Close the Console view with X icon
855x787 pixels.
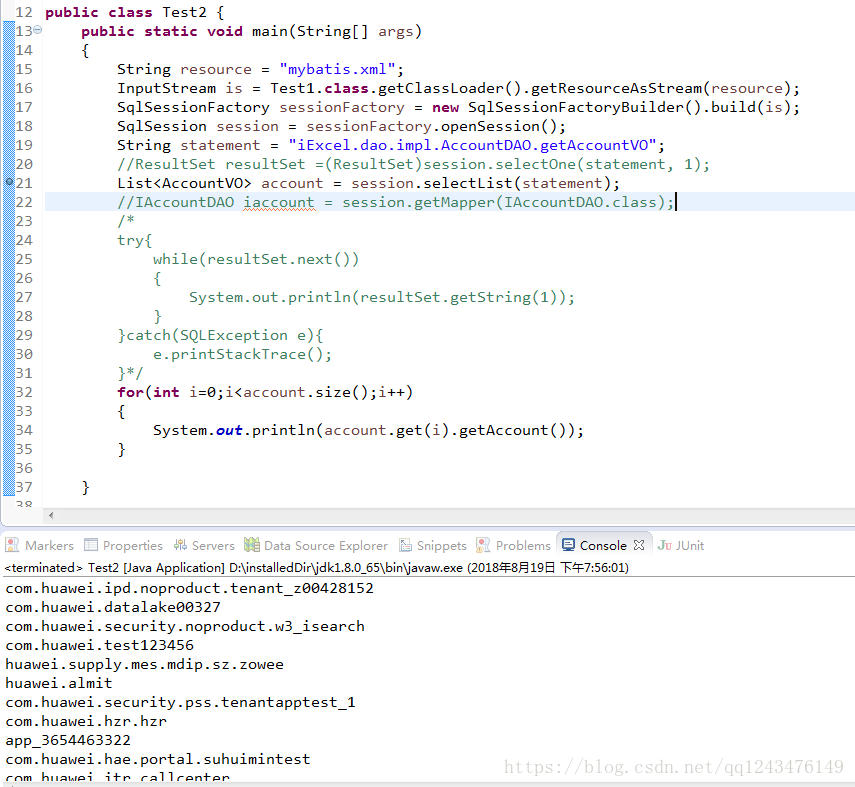click(639, 545)
